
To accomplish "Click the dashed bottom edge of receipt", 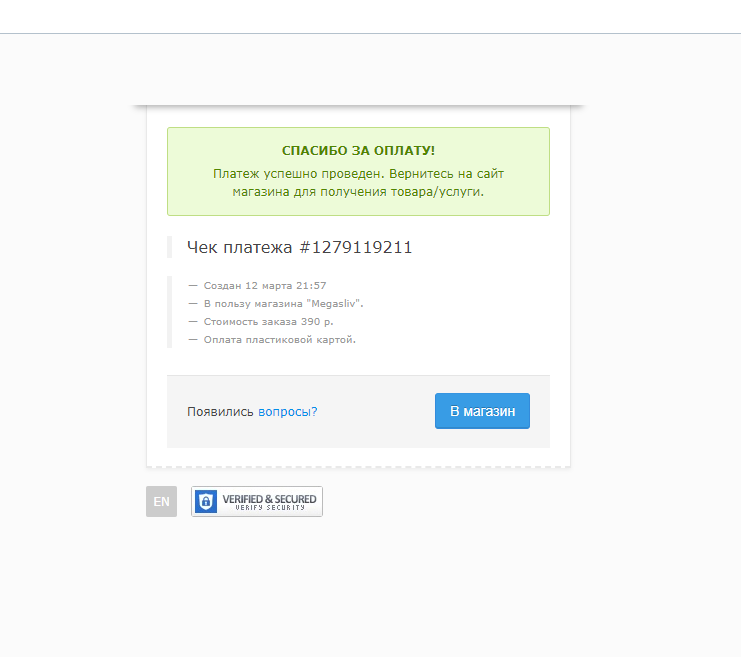I will tap(358, 467).
